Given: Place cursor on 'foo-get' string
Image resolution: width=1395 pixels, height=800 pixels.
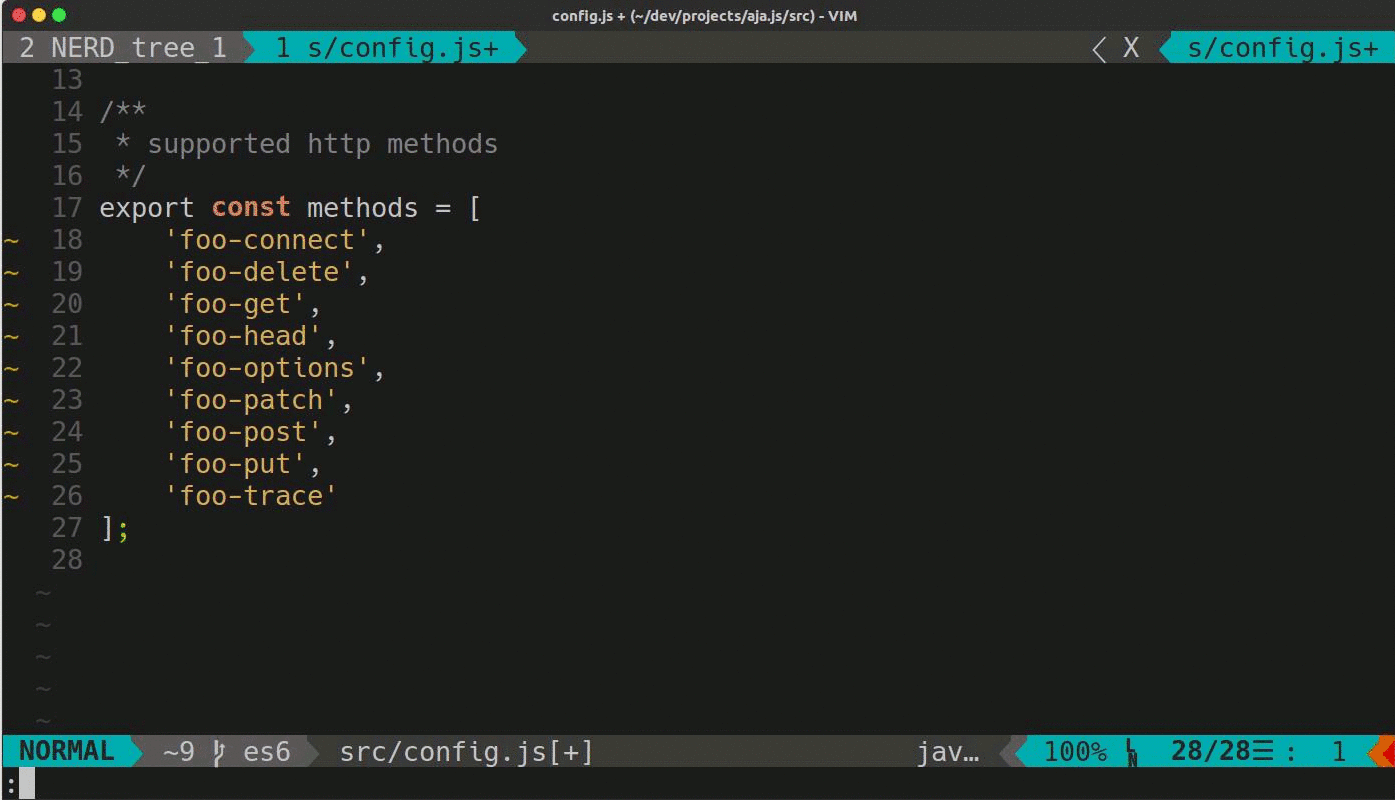Looking at the screenshot, I should coord(235,305).
